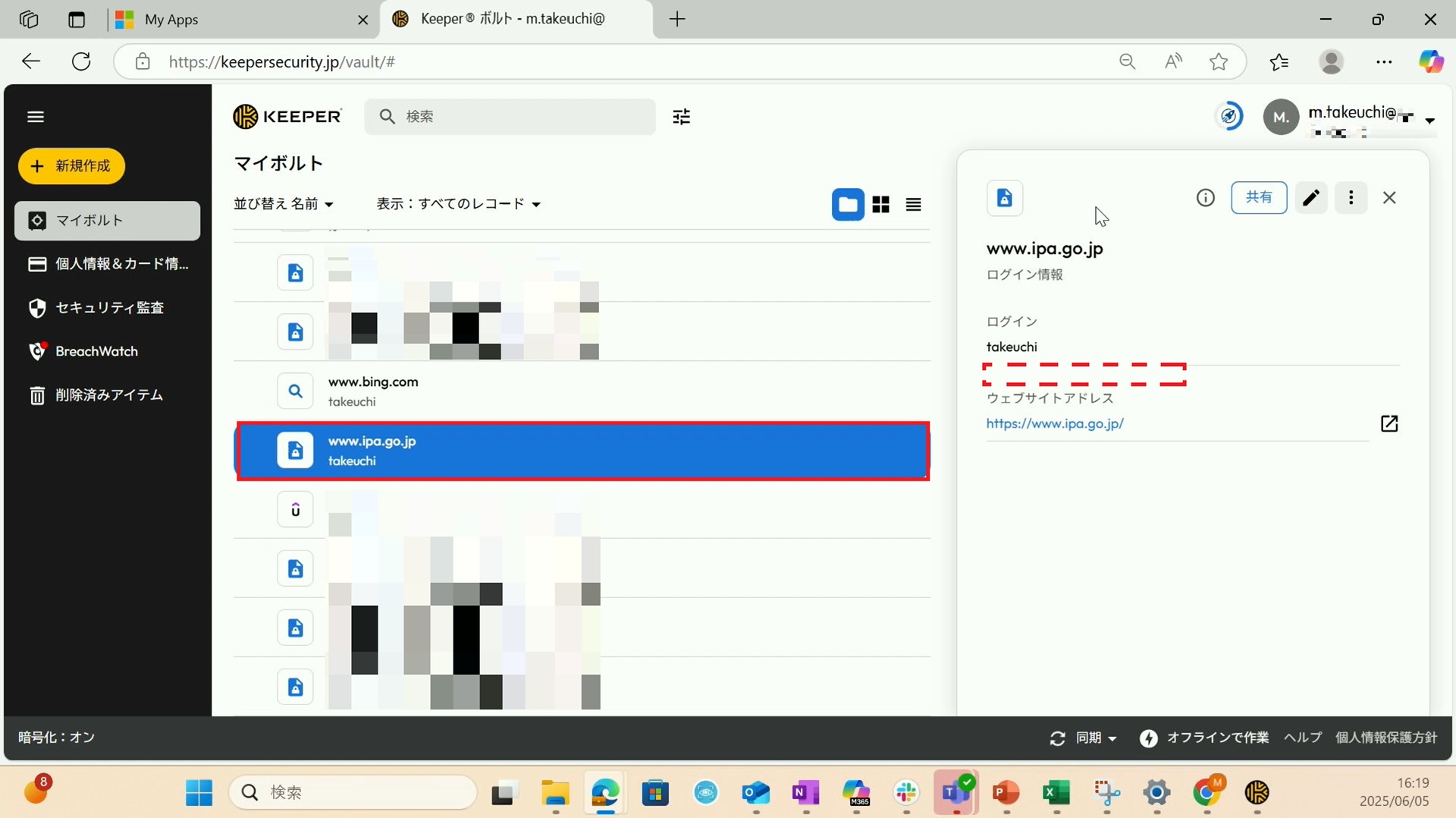Collapse sidebar with the hamburger menu icon
The width and height of the screenshot is (1456, 818).
coord(36,117)
